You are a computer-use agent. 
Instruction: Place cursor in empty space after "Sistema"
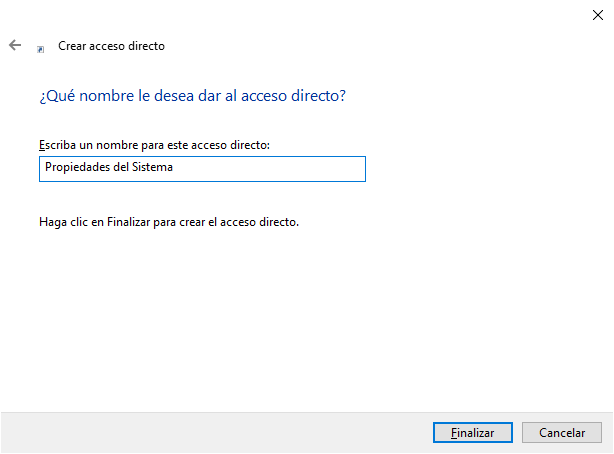(x=270, y=169)
